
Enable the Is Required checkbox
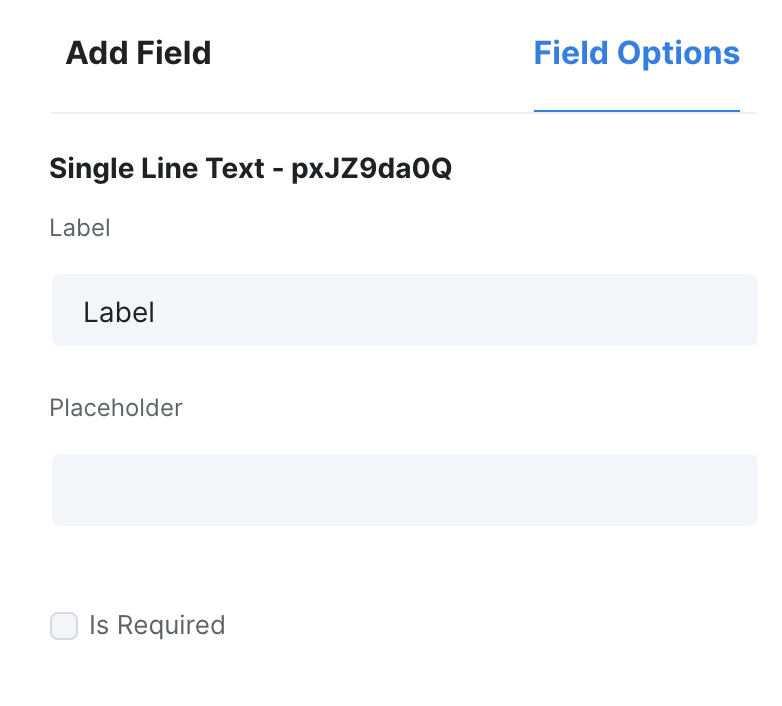pyautogui.click(x=64, y=626)
